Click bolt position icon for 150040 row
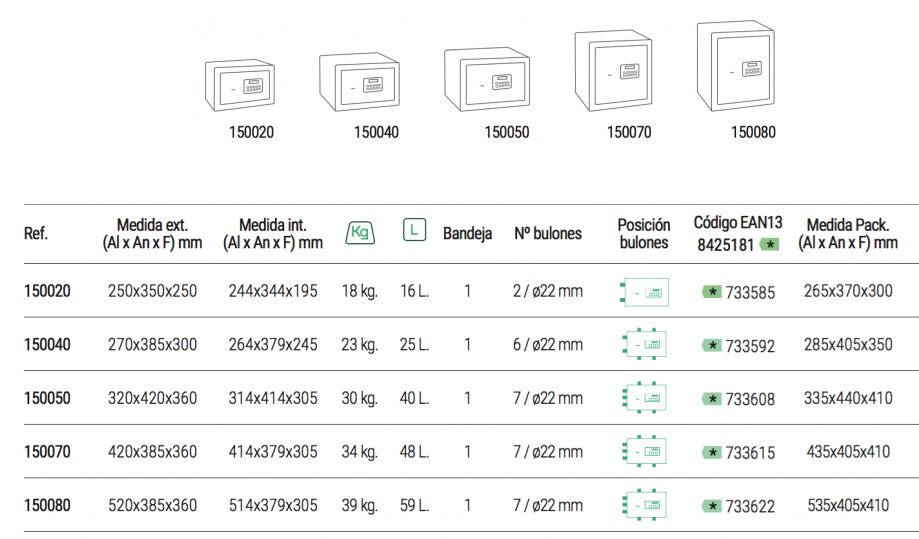Screen dimensions: 919x539 [x=644, y=344]
